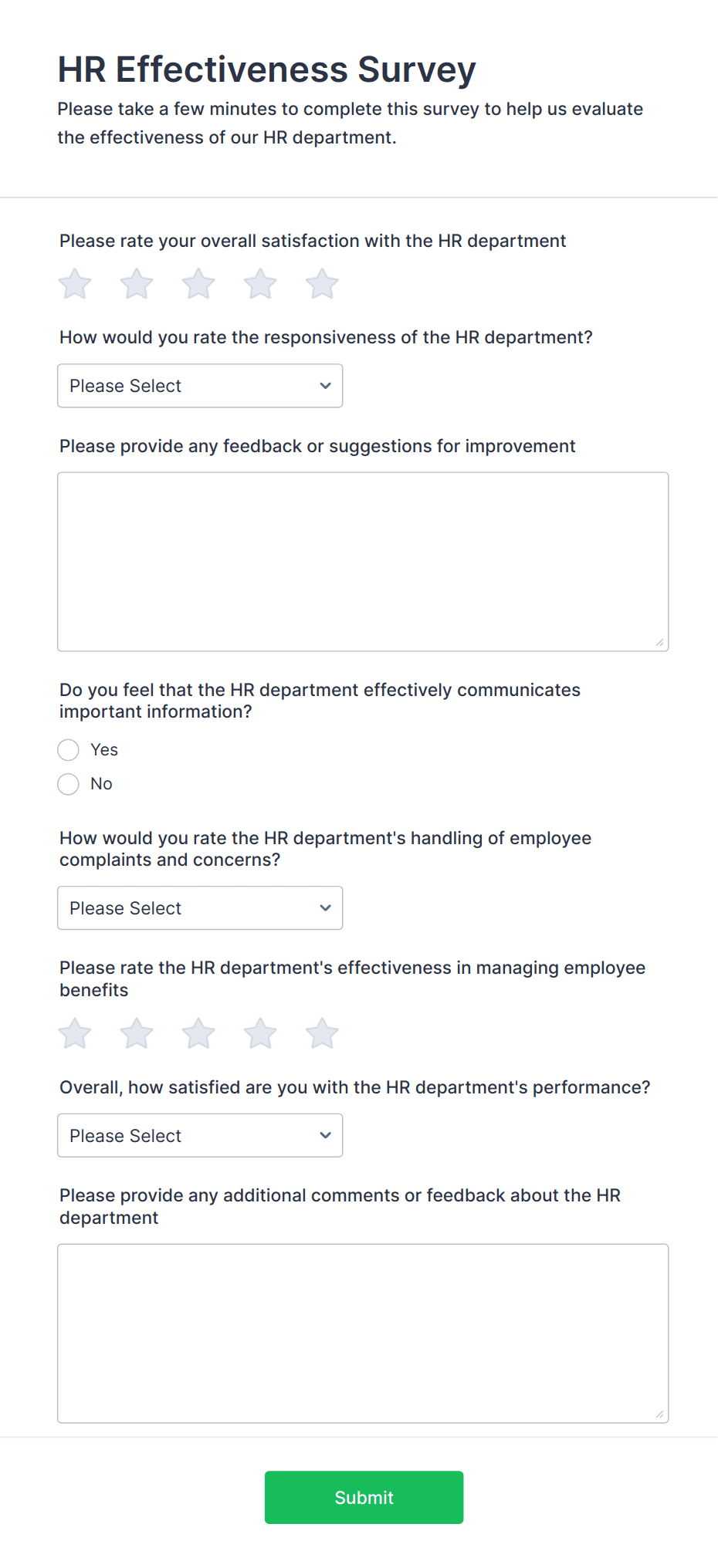Viewport: 718px width, 1568px height.
Task: Select the fifth star for overall satisfaction
Action: tap(321, 283)
